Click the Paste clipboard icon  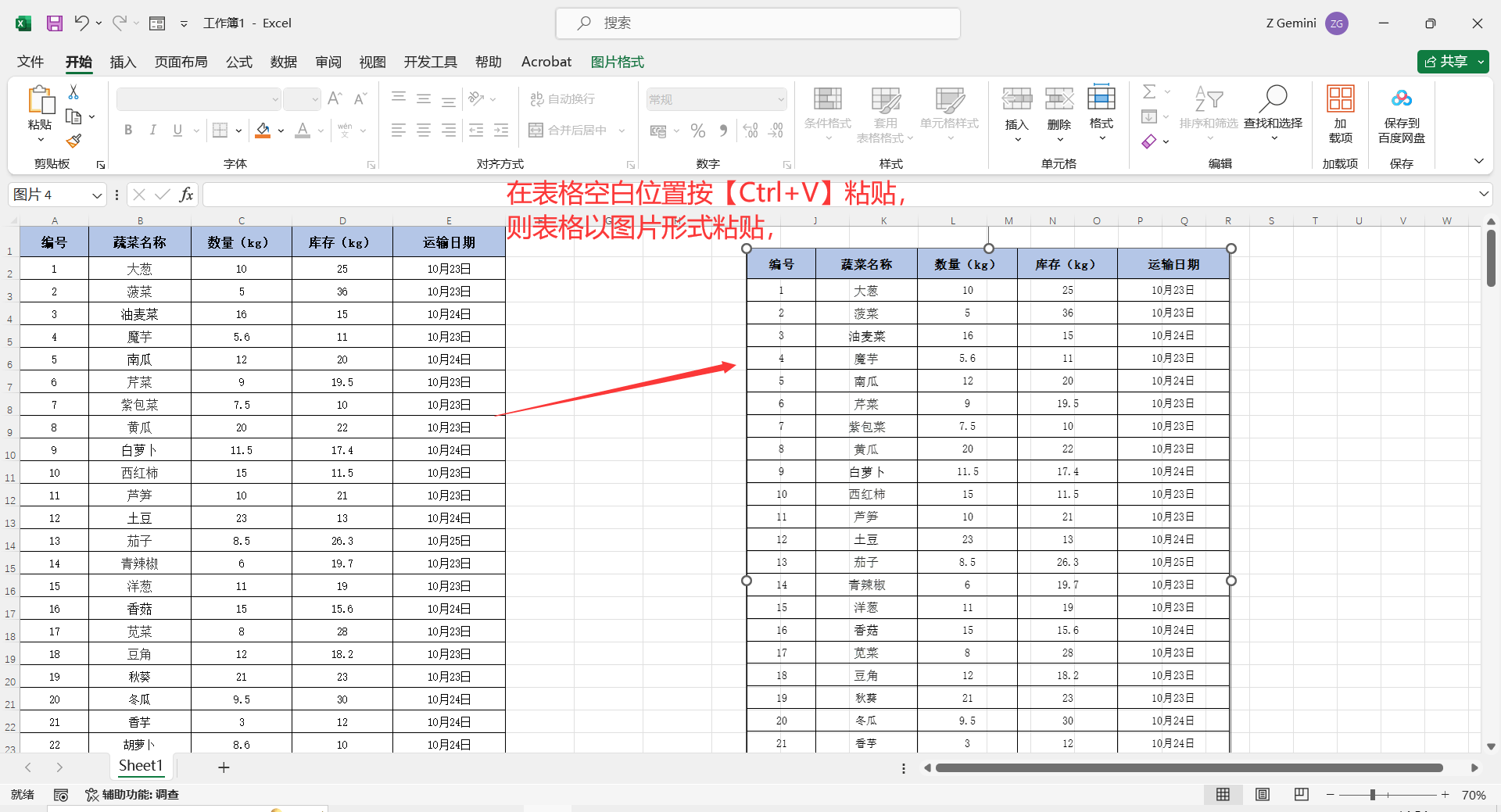pyautogui.click(x=41, y=100)
